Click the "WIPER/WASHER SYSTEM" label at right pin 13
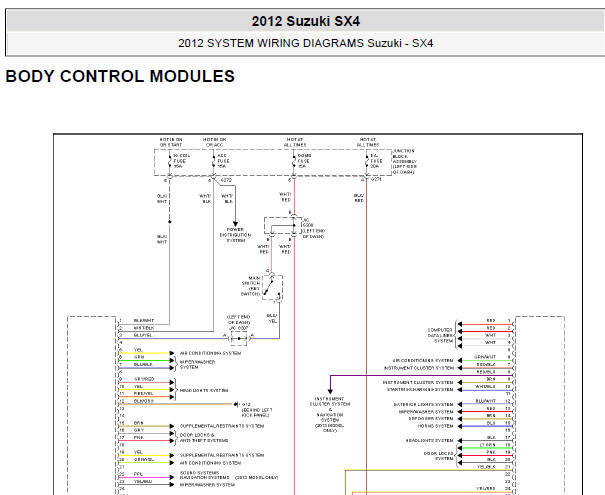 pyautogui.click(x=426, y=412)
